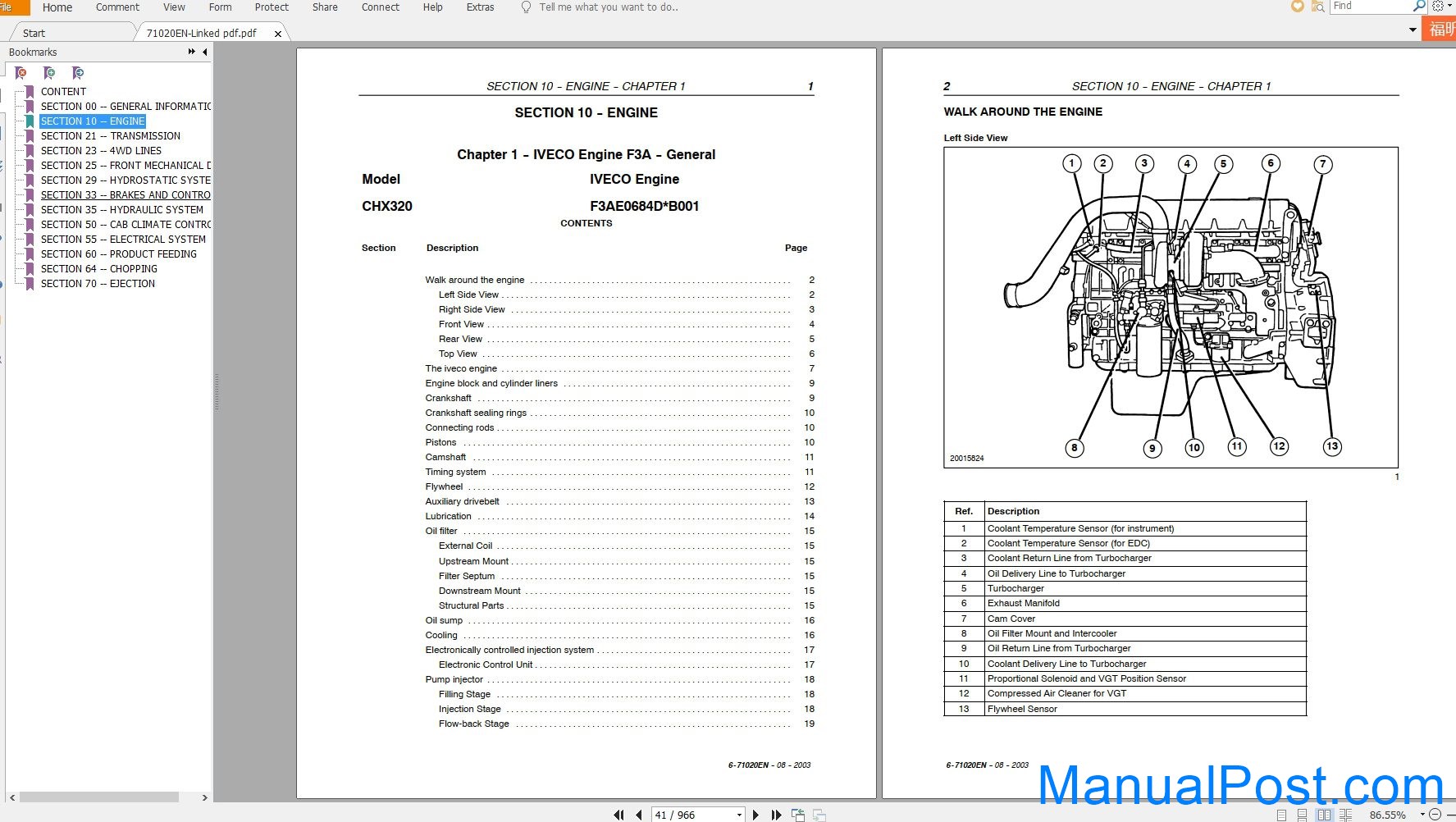This screenshot has height=822, width=1456.
Task: Open the tab list dropdown arrow
Action: click(x=1413, y=30)
